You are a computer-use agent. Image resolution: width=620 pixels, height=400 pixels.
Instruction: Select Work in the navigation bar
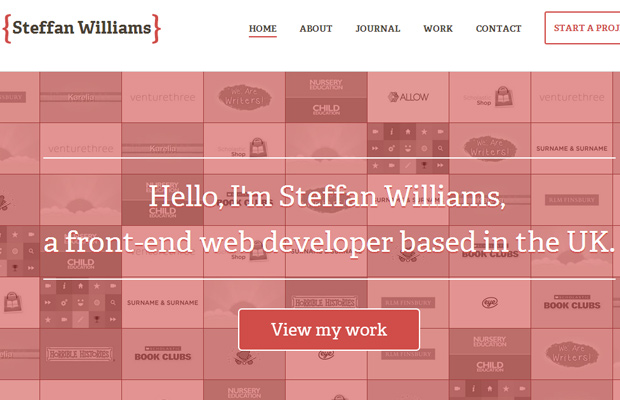point(438,29)
